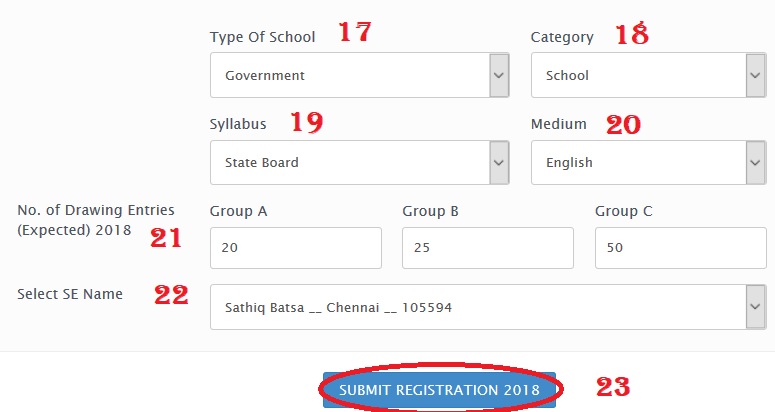775x412 pixels.
Task: Select the Group C entries input field
Action: pyautogui.click(x=679, y=248)
